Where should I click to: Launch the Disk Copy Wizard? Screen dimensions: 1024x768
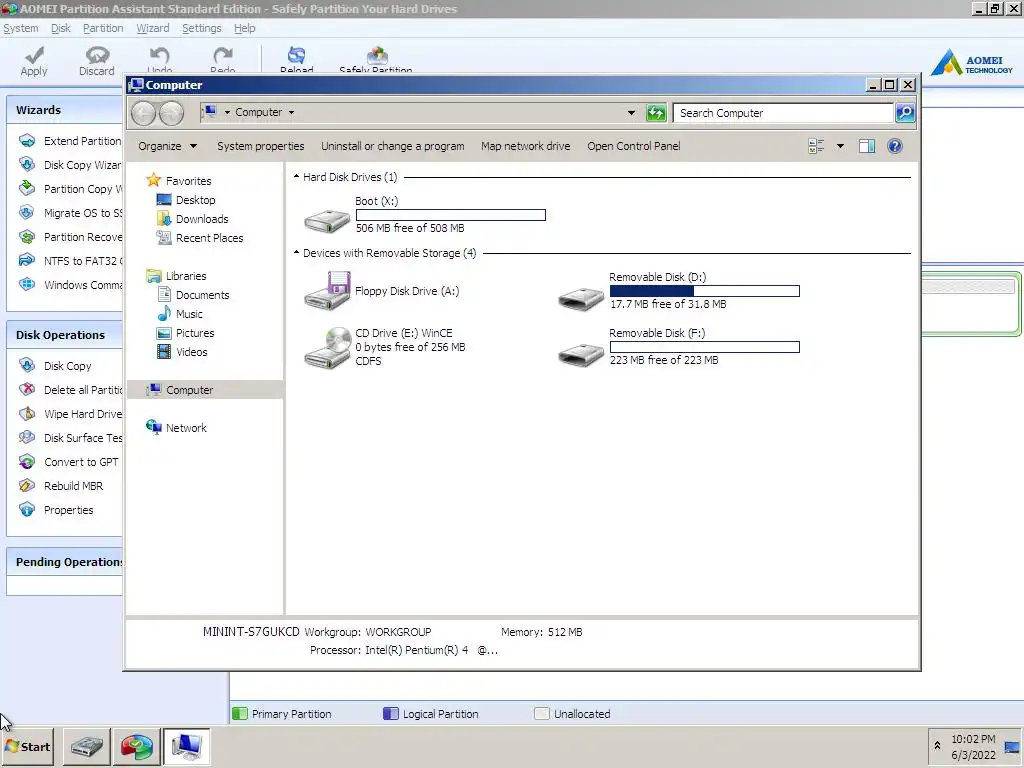click(x=70, y=165)
